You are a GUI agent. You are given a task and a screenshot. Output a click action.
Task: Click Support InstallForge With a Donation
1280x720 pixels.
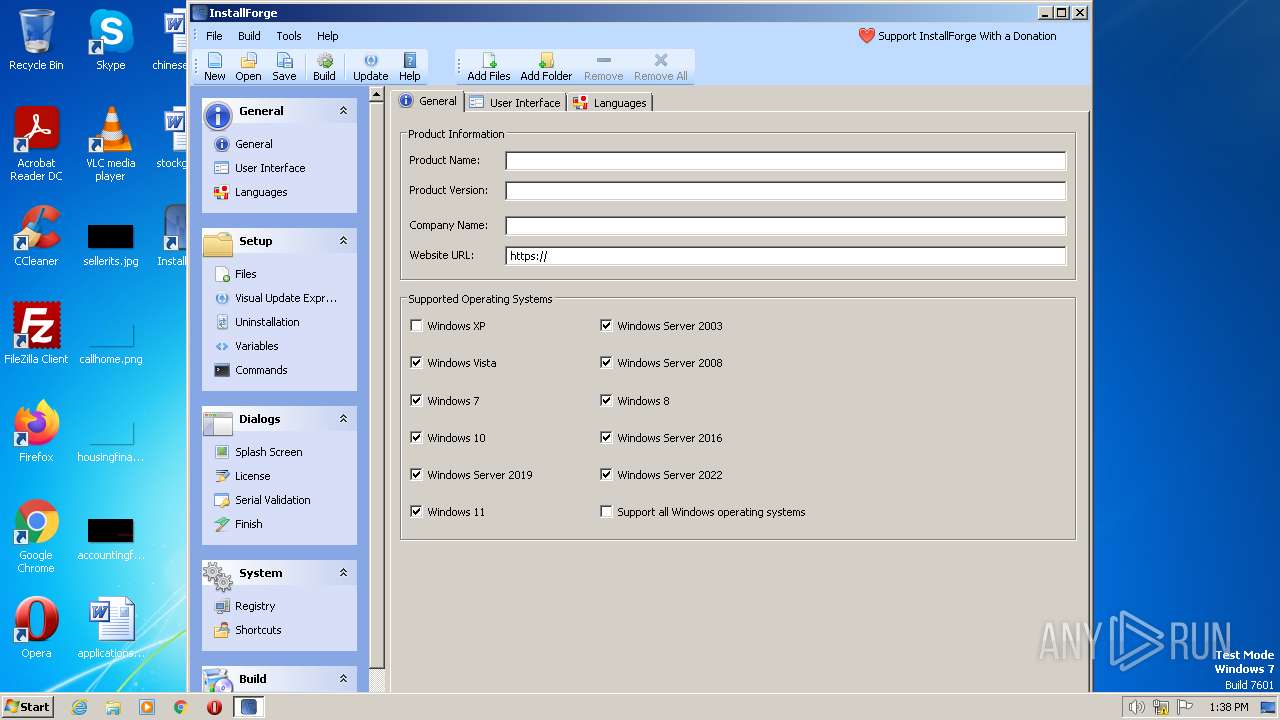click(x=958, y=36)
